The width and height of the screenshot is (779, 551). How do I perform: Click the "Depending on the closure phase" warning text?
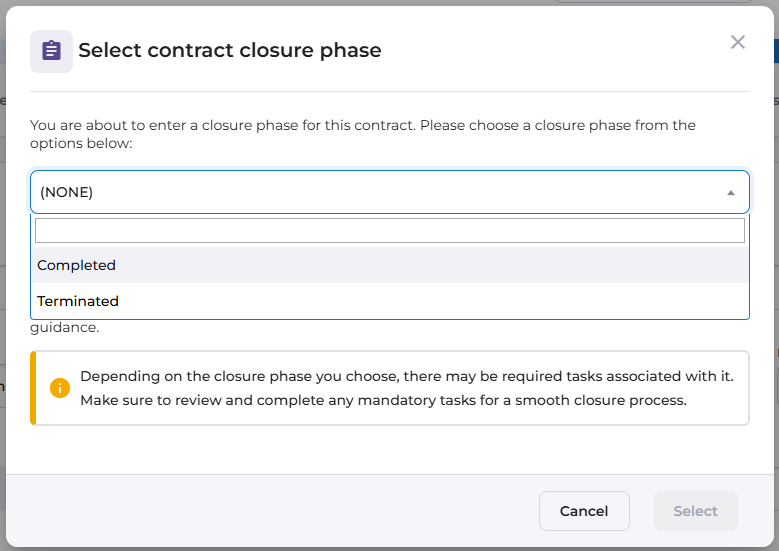[x=406, y=377]
